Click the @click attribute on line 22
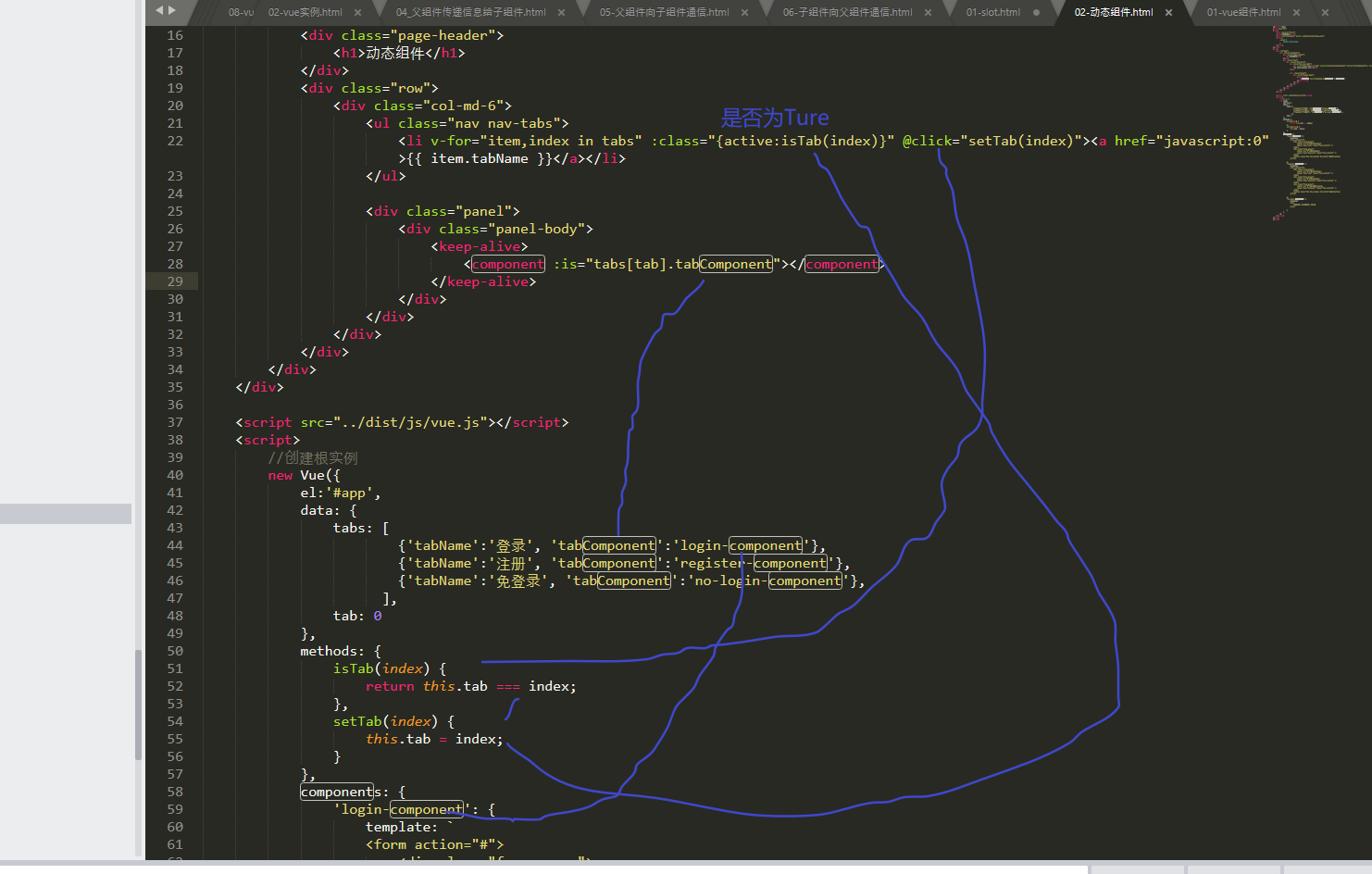Viewport: 1372px width, 874px height. 993,141
